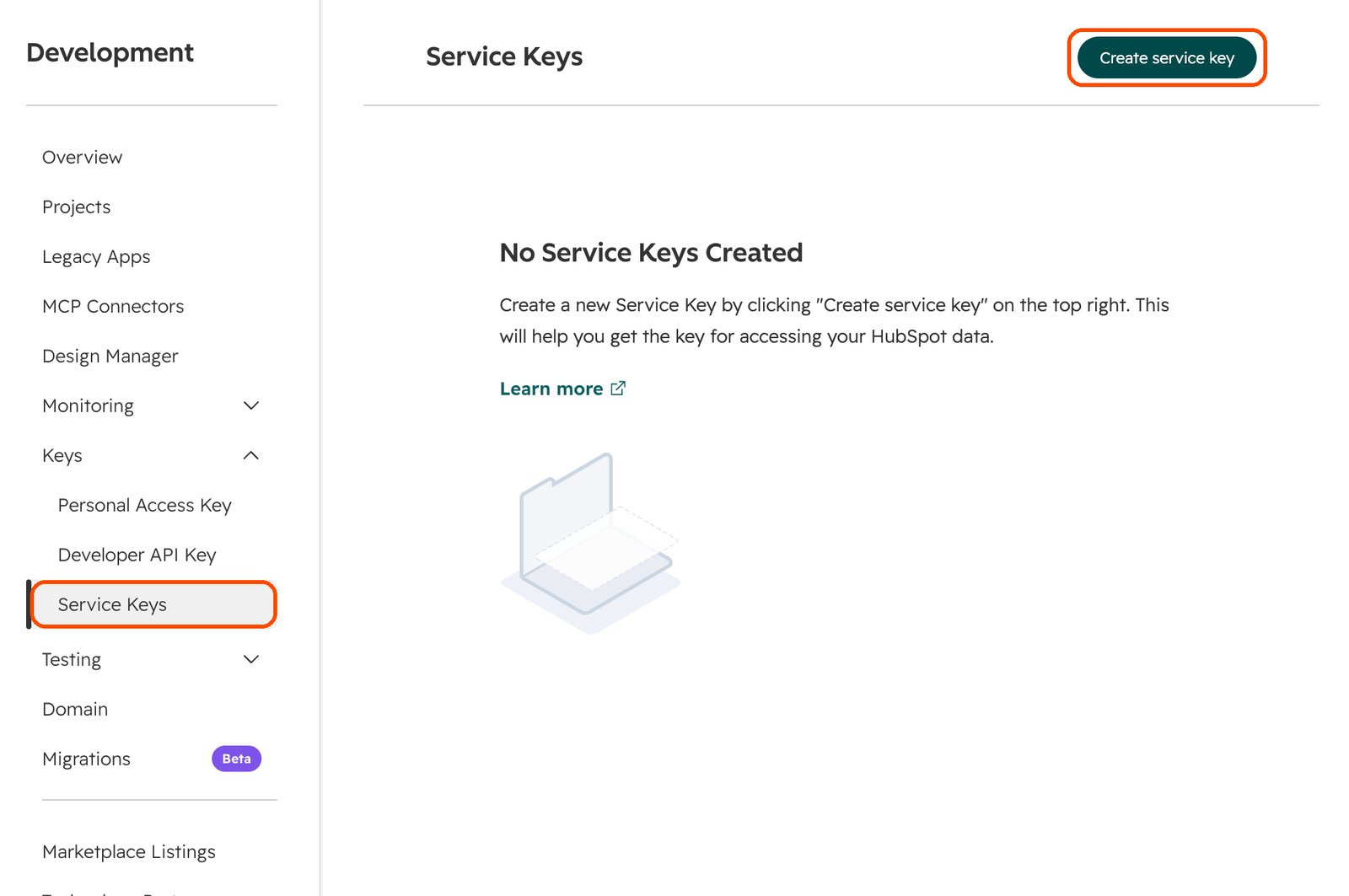Image resolution: width=1349 pixels, height=896 pixels.
Task: Click the empty-state laptop illustration
Action: [591, 543]
